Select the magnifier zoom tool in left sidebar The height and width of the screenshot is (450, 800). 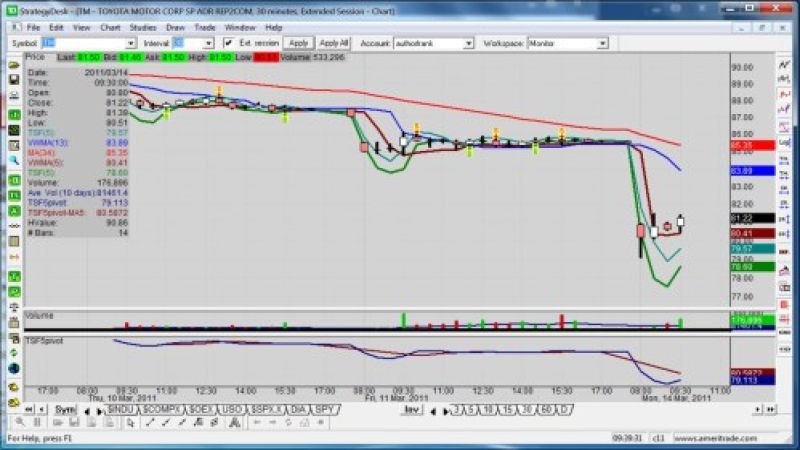[14, 160]
